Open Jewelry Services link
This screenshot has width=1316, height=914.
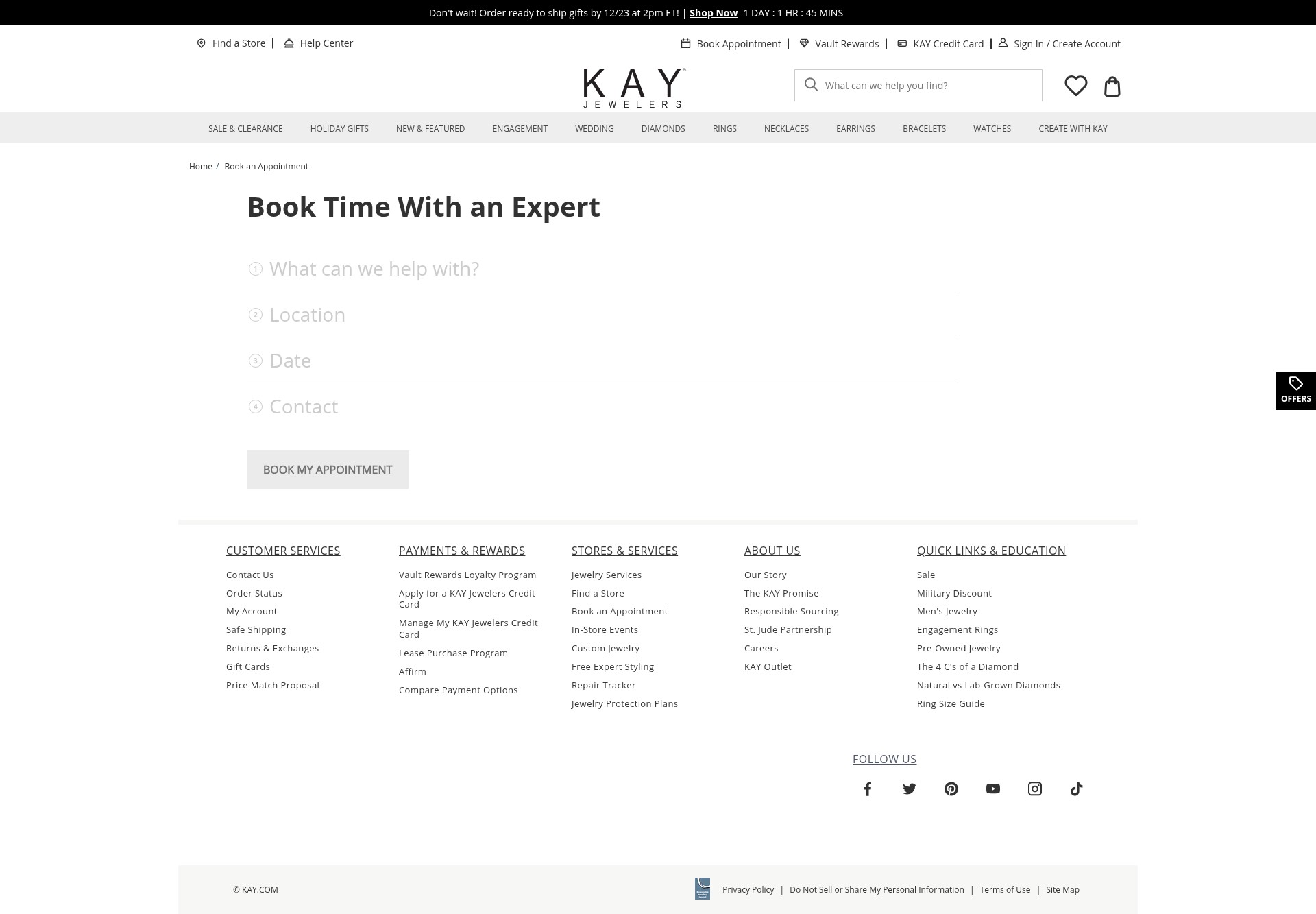(607, 575)
